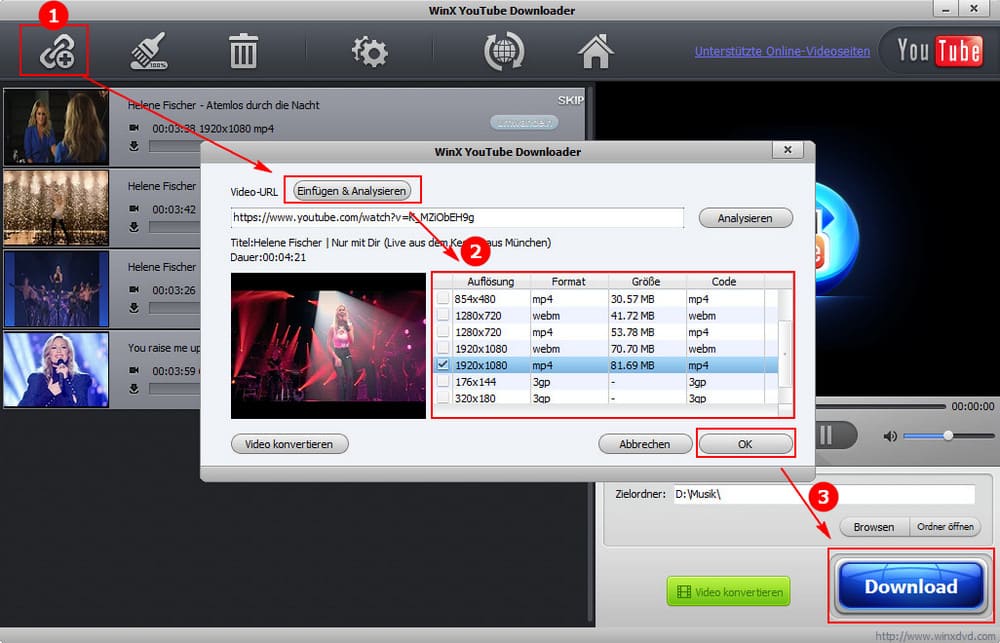1000x643 pixels.
Task: Click the Code column header
Action: pyautogui.click(x=724, y=281)
